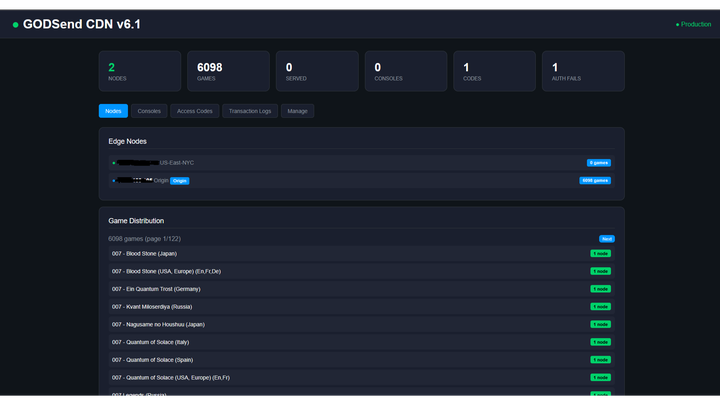720x405 pixels.
Task: Click the 0 games badge on US-East-NYC node
Action: pyautogui.click(x=598, y=162)
